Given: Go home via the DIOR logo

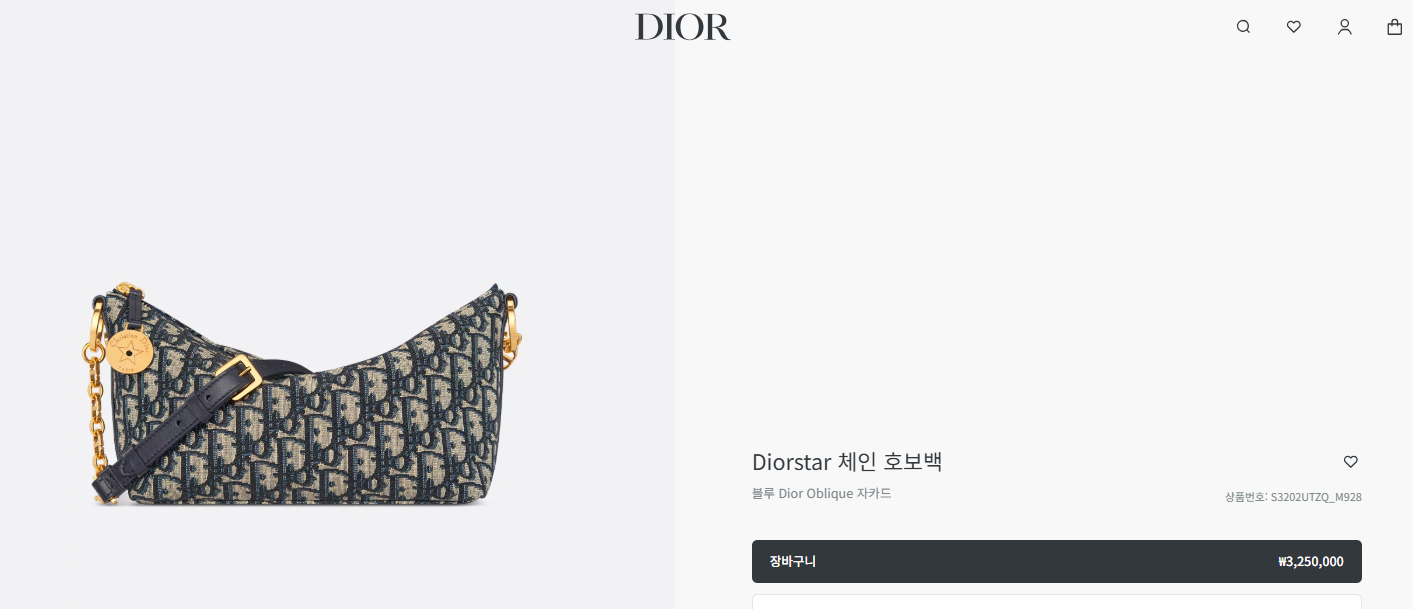Looking at the screenshot, I should pos(683,27).
